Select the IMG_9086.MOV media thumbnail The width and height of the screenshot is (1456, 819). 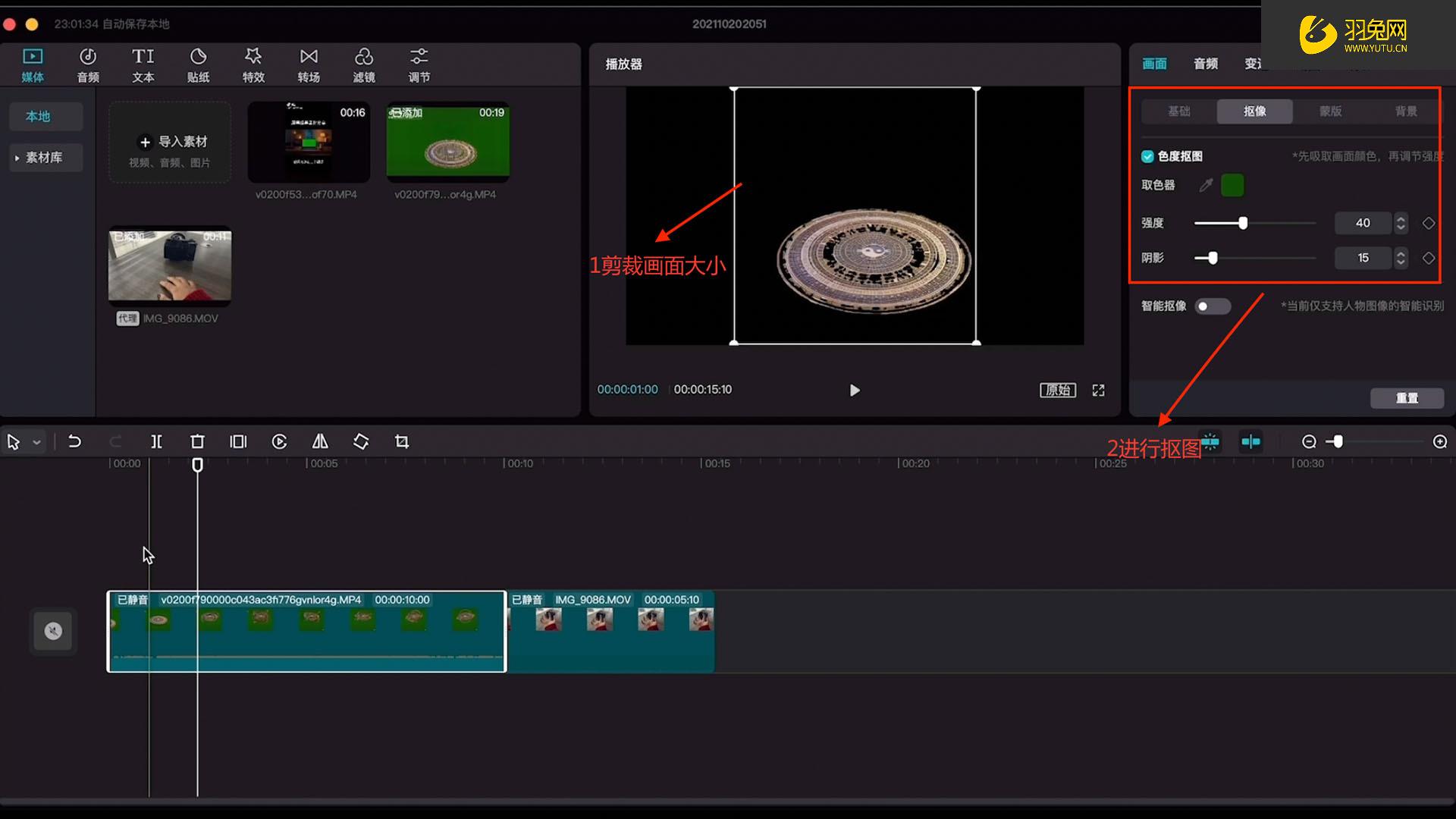click(170, 265)
